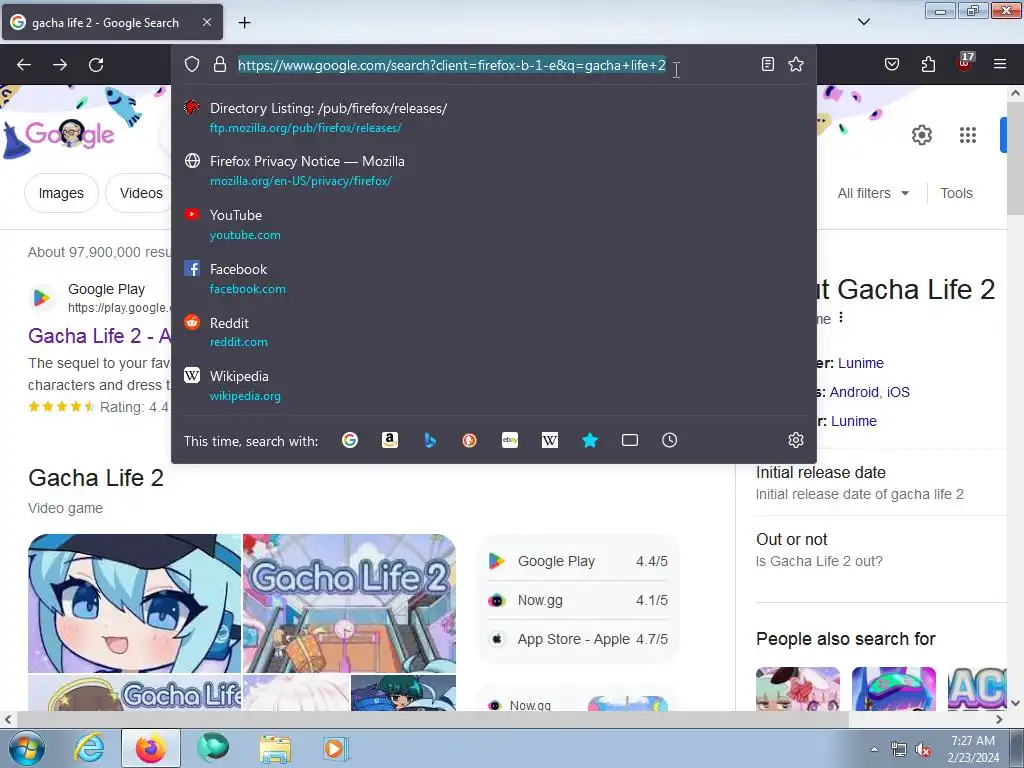This screenshot has width=1024, height=768.
Task: Open Gacha Life 2 Google Play result
Action: click(x=99, y=336)
